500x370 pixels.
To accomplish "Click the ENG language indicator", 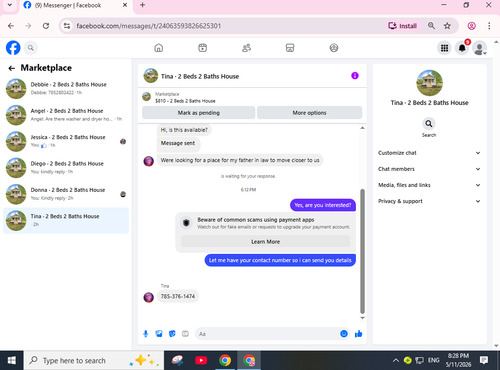I will [433, 360].
